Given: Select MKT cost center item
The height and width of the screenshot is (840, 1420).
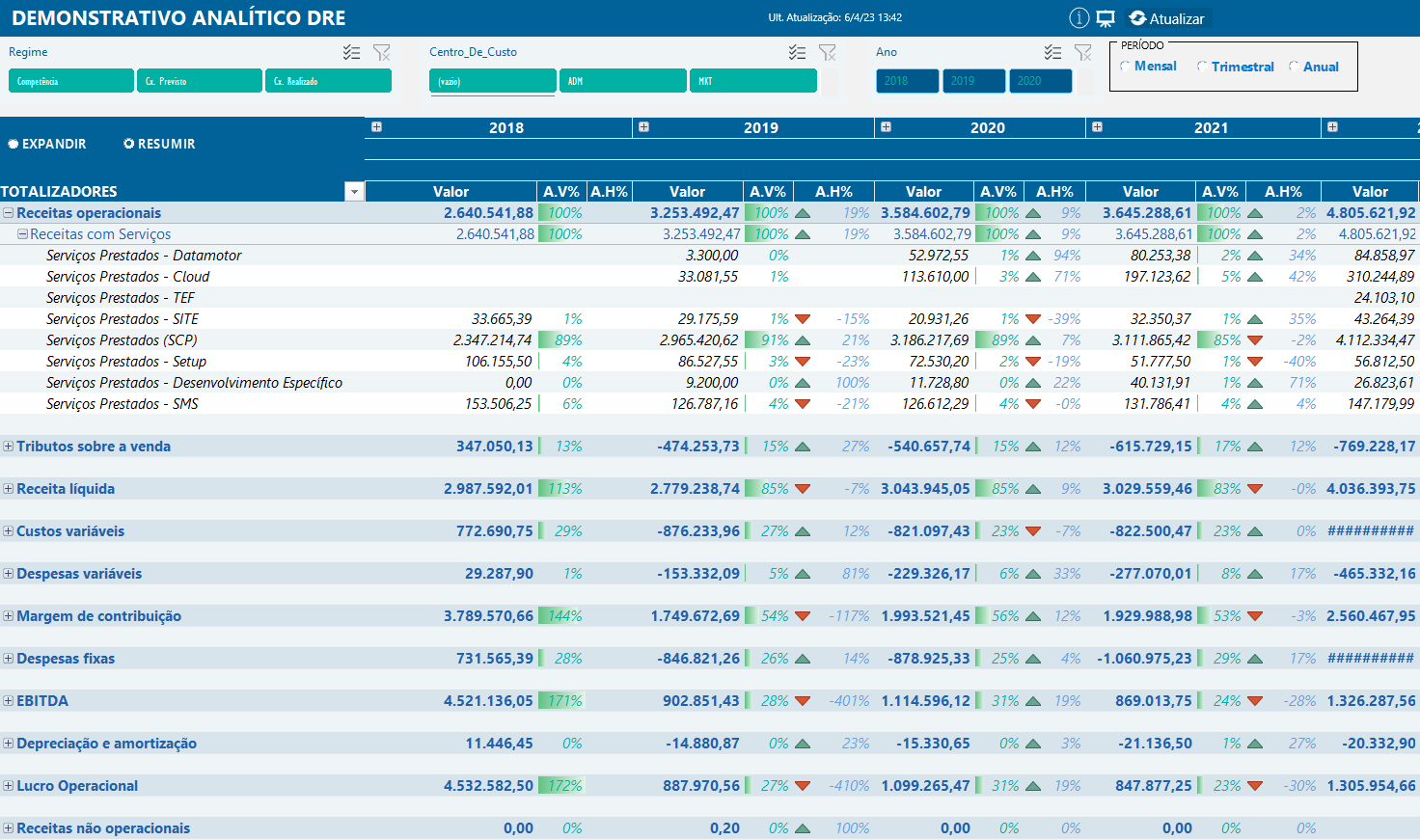Looking at the screenshot, I should point(753,81).
